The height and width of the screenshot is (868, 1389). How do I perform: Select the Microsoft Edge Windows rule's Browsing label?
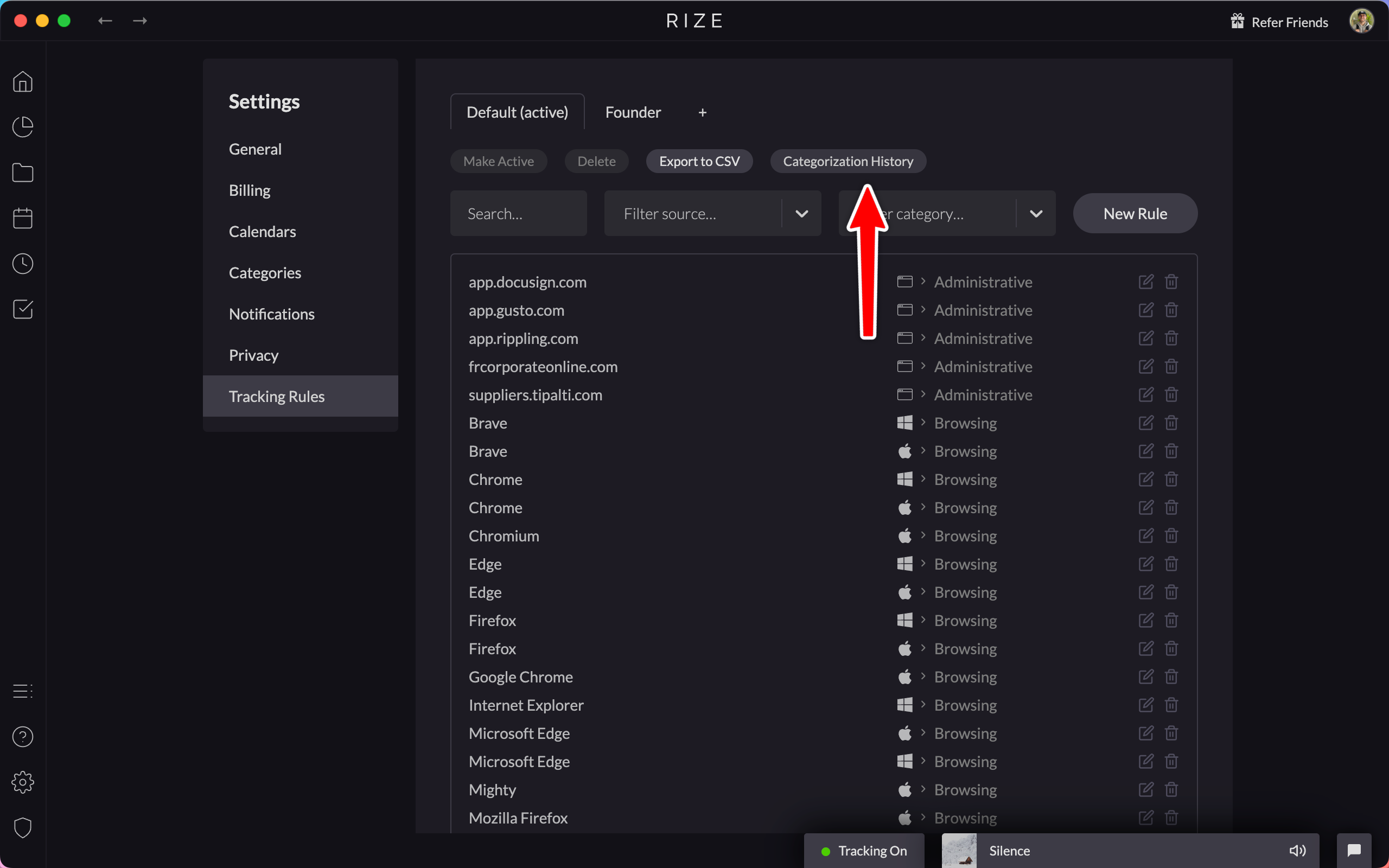[x=965, y=761]
